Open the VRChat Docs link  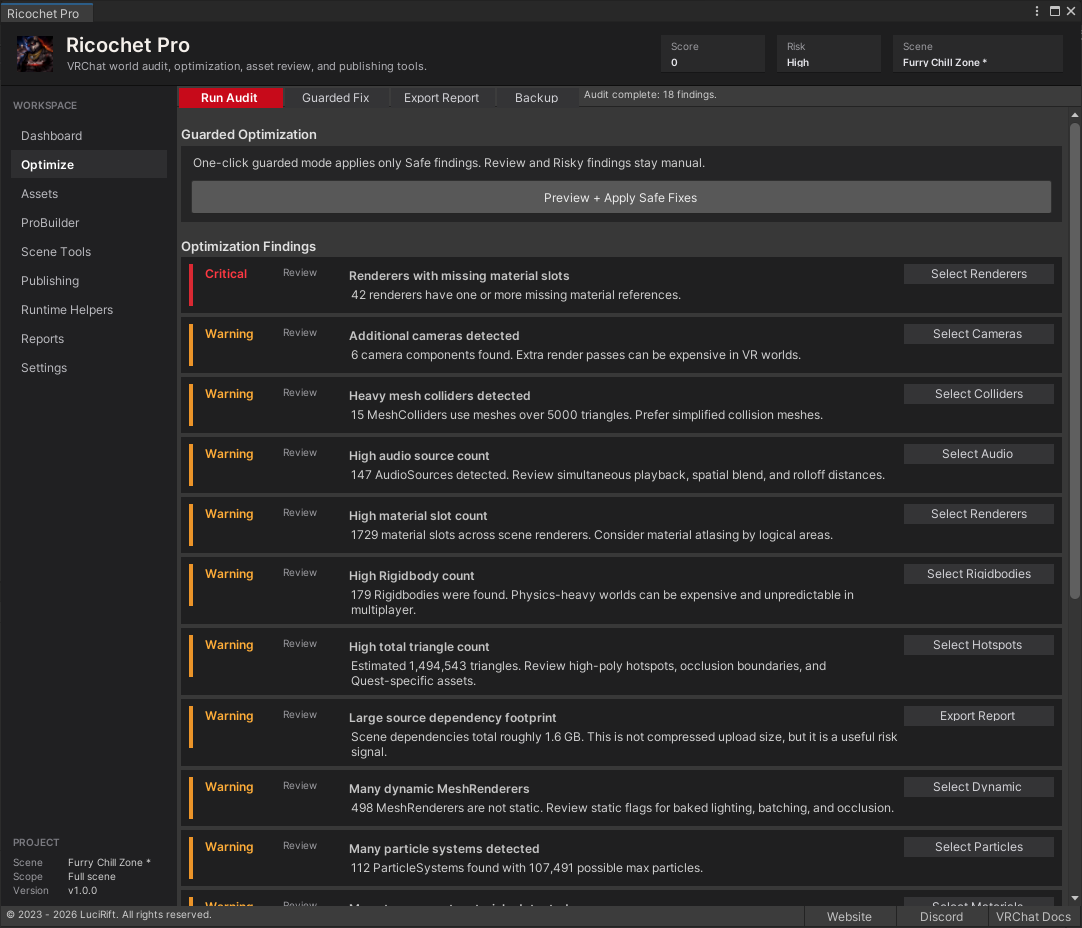coord(1033,916)
